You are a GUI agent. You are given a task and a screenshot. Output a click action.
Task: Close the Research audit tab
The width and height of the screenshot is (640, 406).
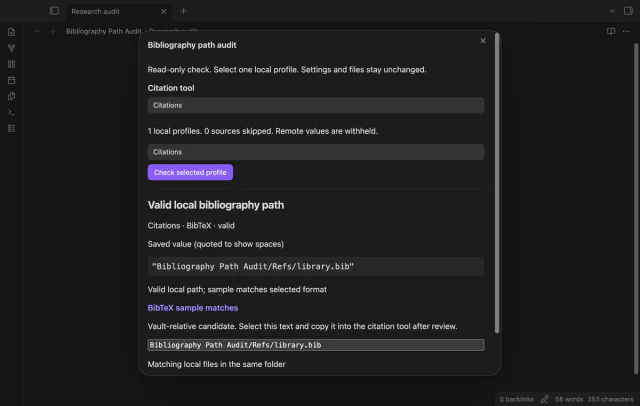(164, 11)
